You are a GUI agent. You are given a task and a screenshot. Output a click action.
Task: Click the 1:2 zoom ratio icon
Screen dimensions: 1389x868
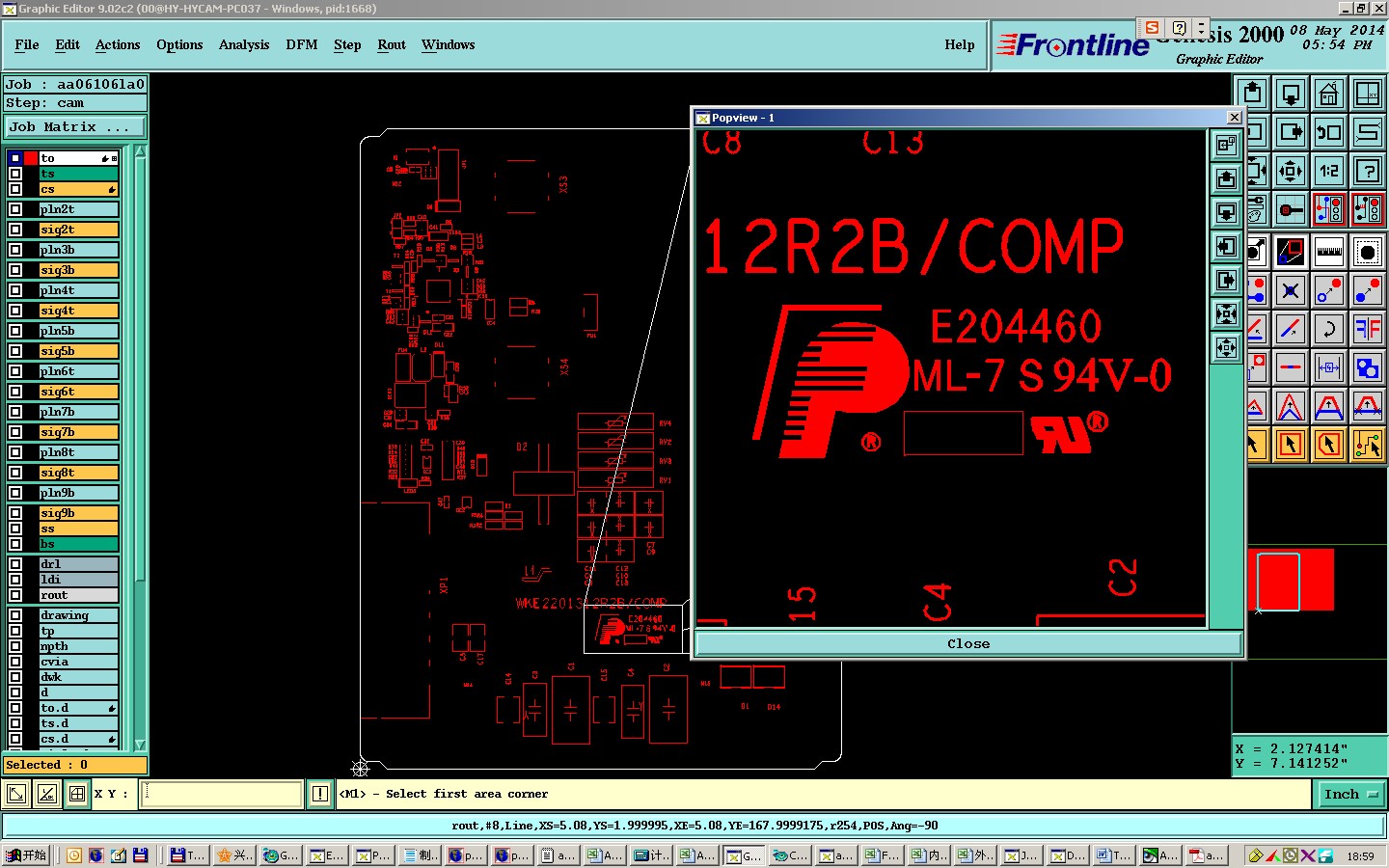(1329, 171)
